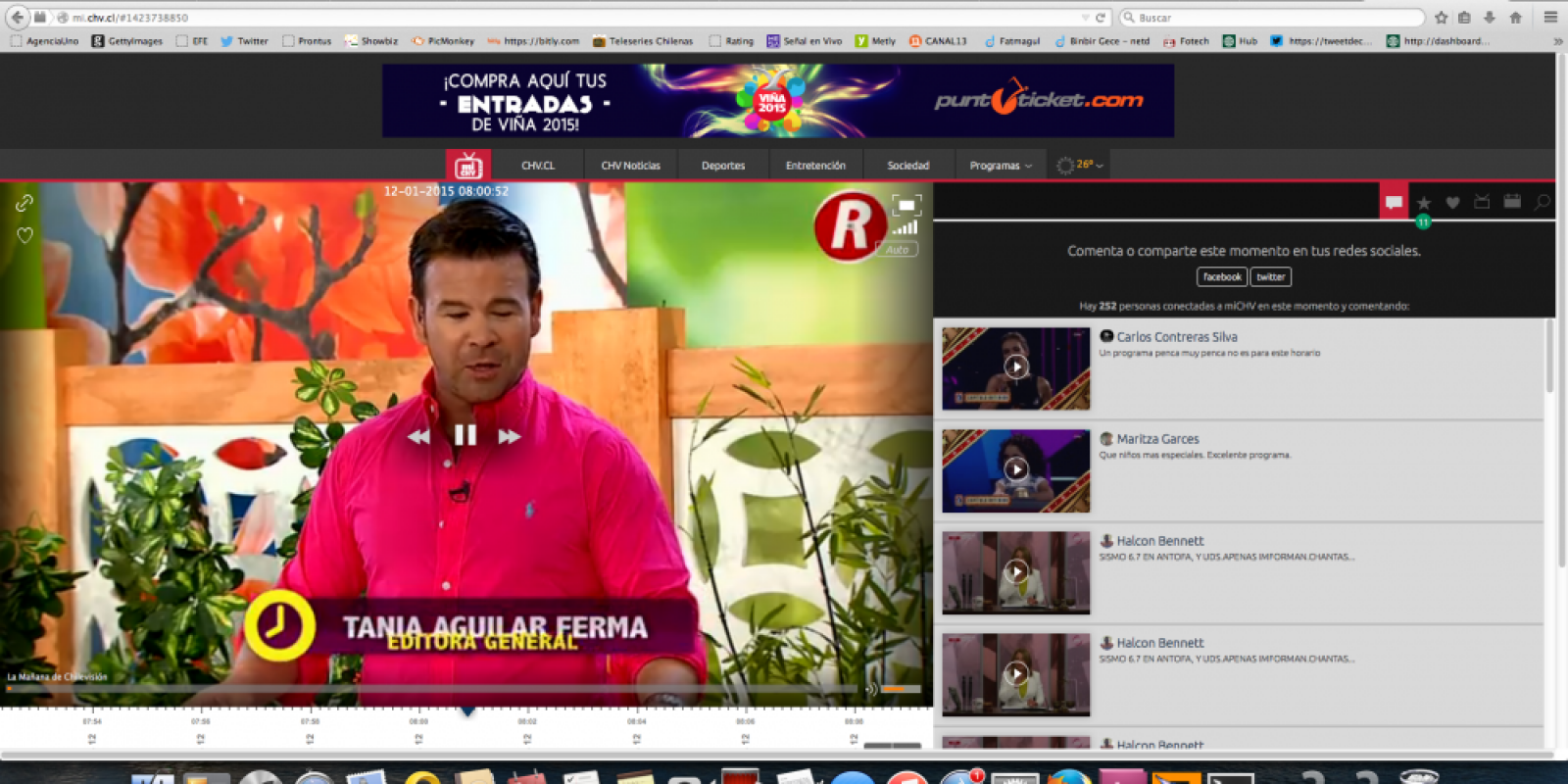Viewport: 1568px width, 784px height.
Task: Open Teleseries Chilenas bookmark
Action: (643, 41)
